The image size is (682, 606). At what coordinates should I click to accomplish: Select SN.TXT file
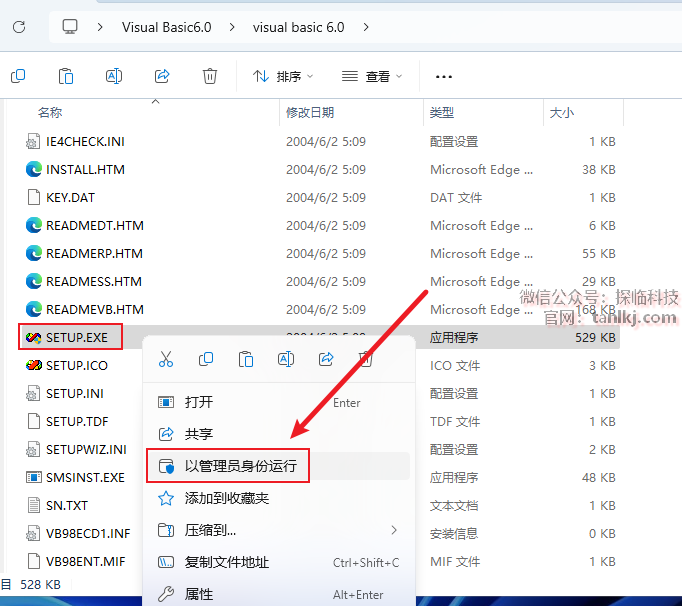click(67, 506)
